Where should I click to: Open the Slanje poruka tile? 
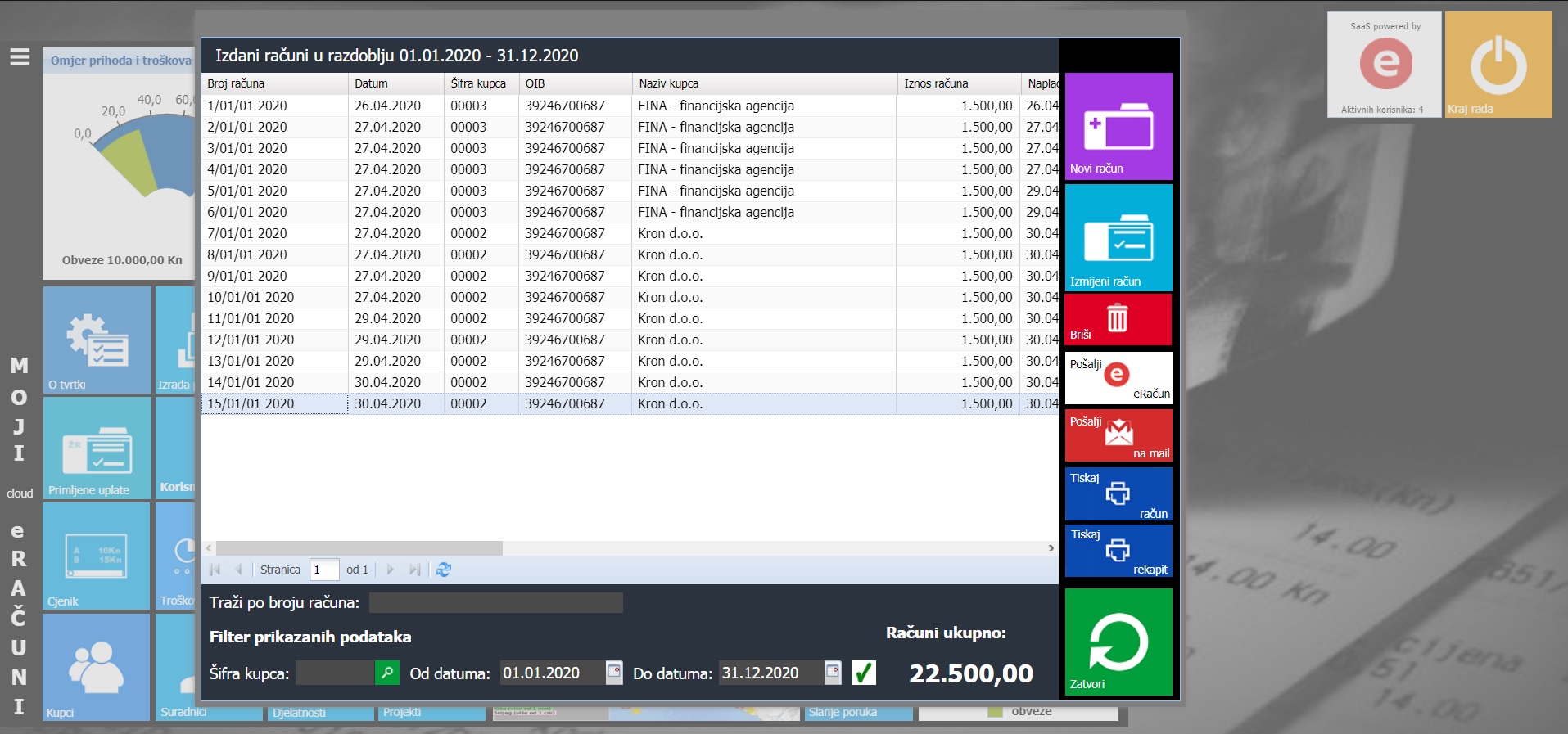[x=858, y=713]
